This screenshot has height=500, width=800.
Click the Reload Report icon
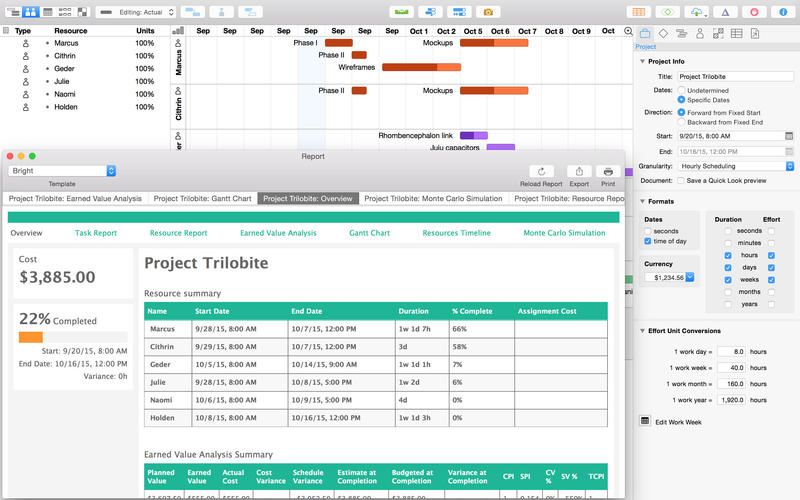pyautogui.click(x=541, y=172)
